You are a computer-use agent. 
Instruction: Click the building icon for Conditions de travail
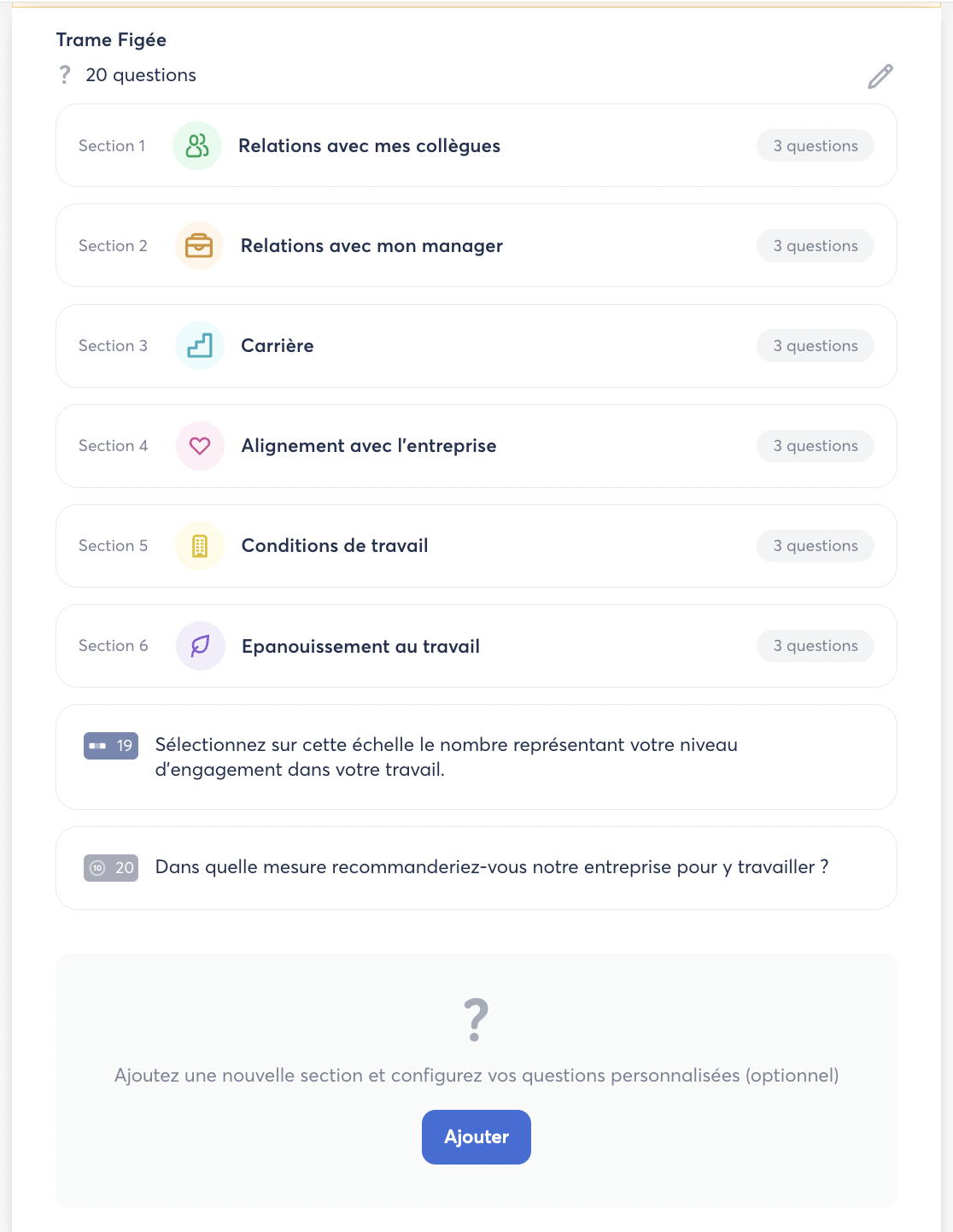point(200,546)
